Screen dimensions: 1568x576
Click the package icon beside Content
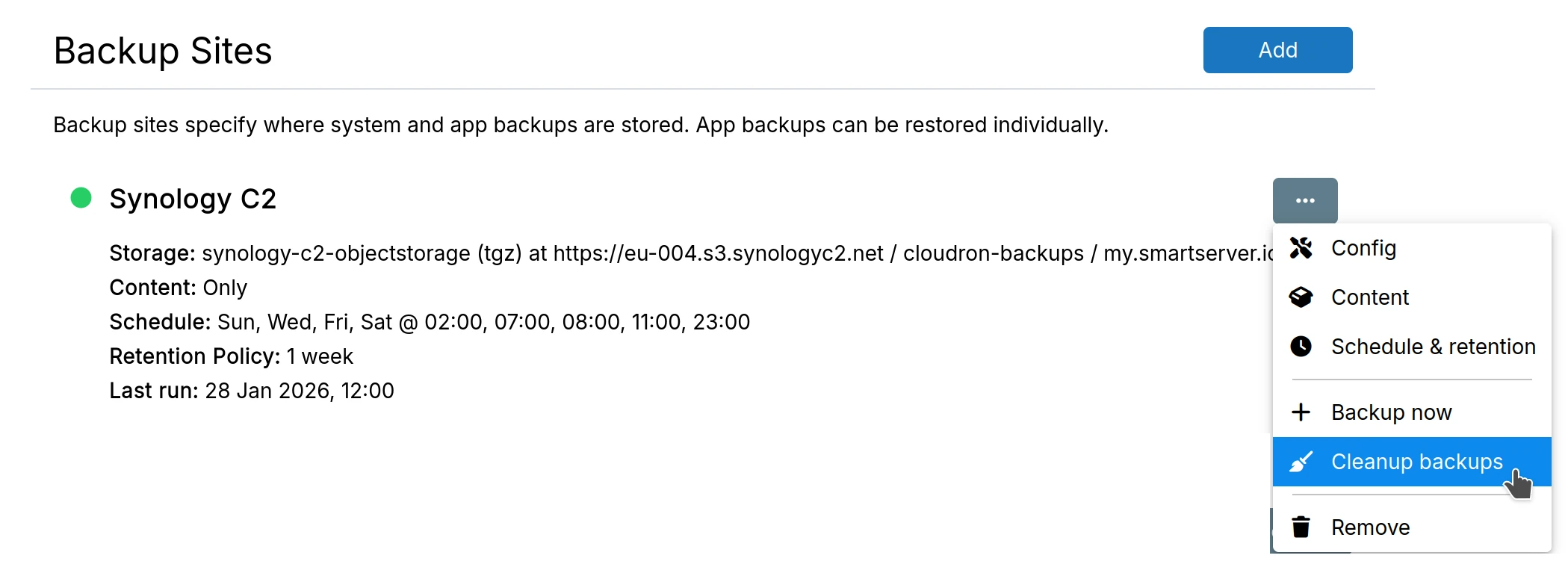(1302, 297)
